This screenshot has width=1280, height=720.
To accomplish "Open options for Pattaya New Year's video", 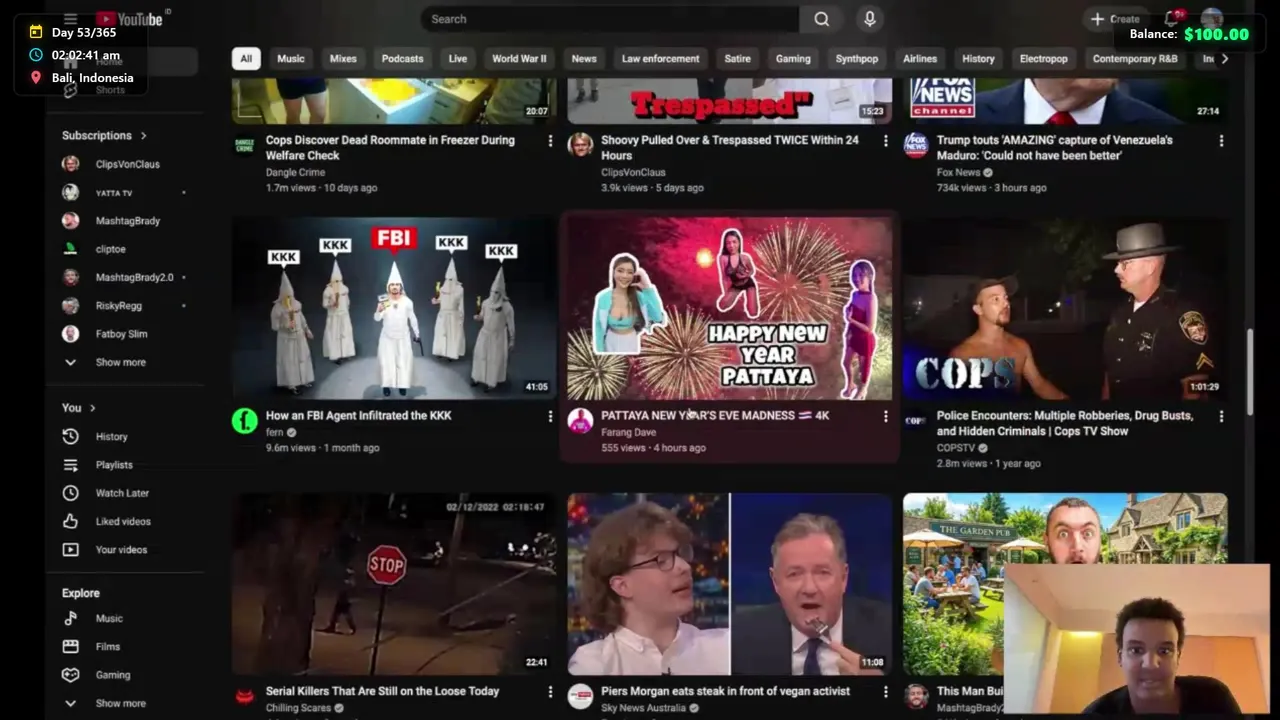I will [885, 416].
